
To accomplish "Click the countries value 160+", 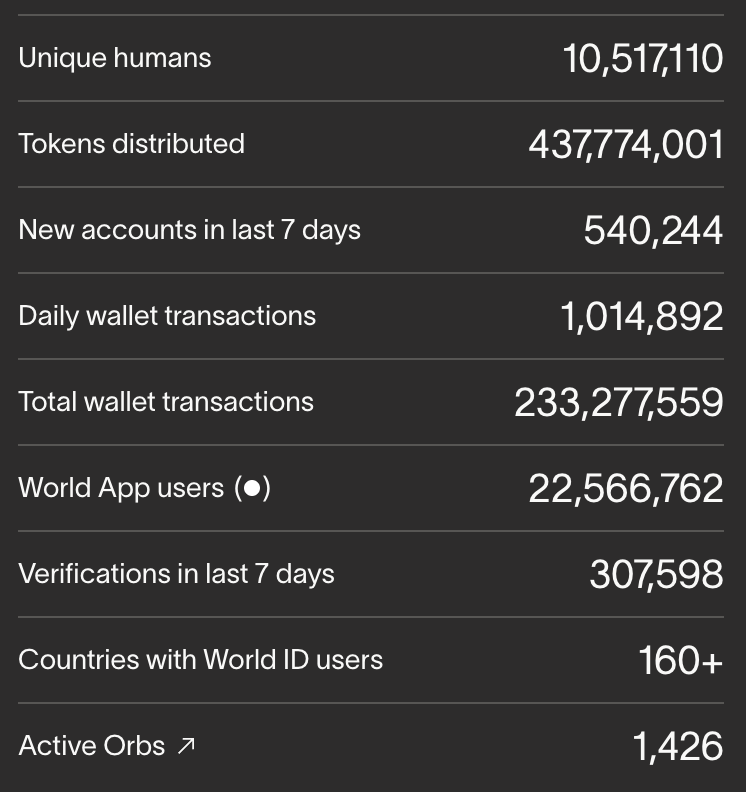I will 680,660.
